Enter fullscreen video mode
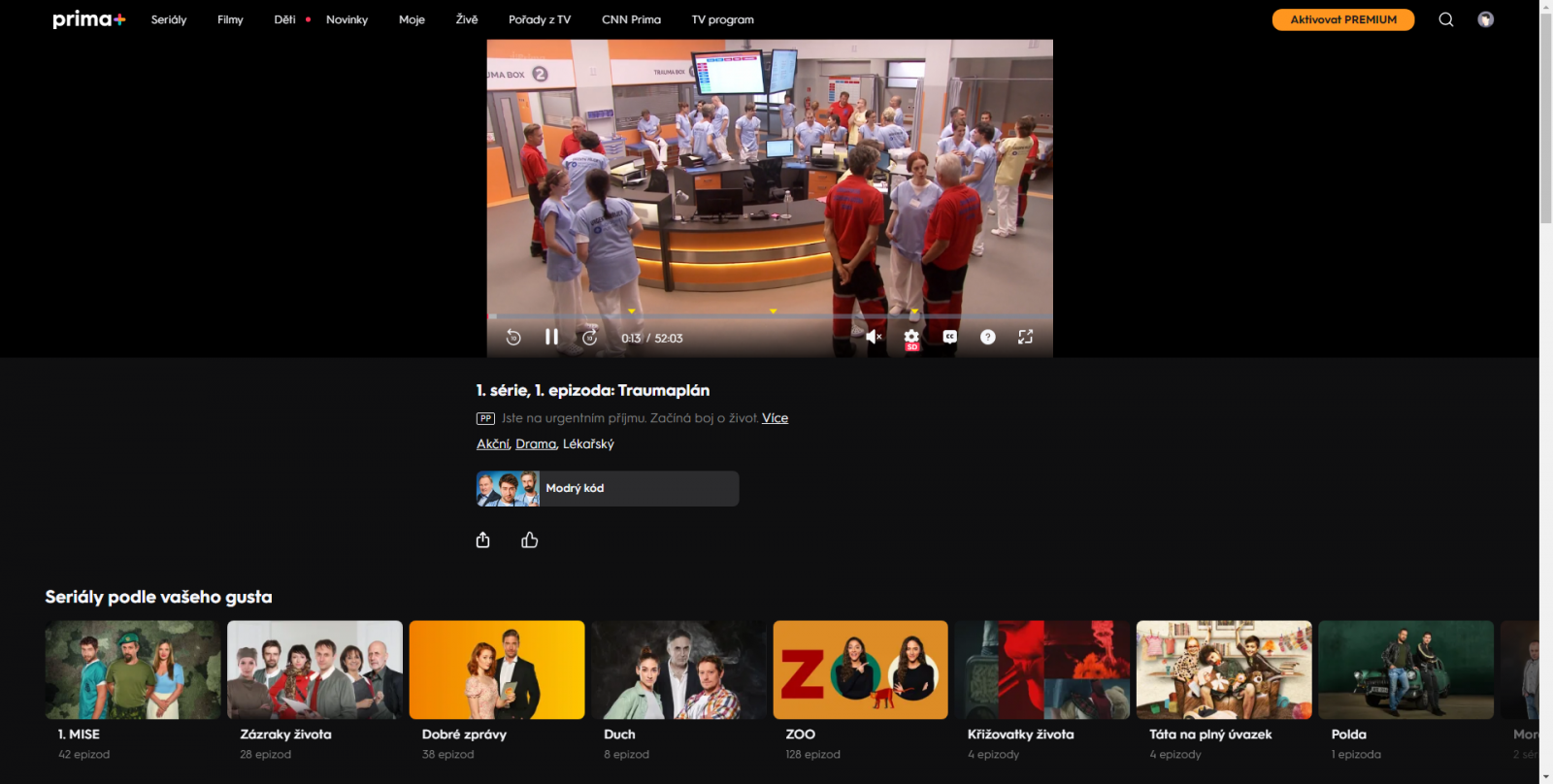This screenshot has width=1553, height=784. tap(1025, 337)
